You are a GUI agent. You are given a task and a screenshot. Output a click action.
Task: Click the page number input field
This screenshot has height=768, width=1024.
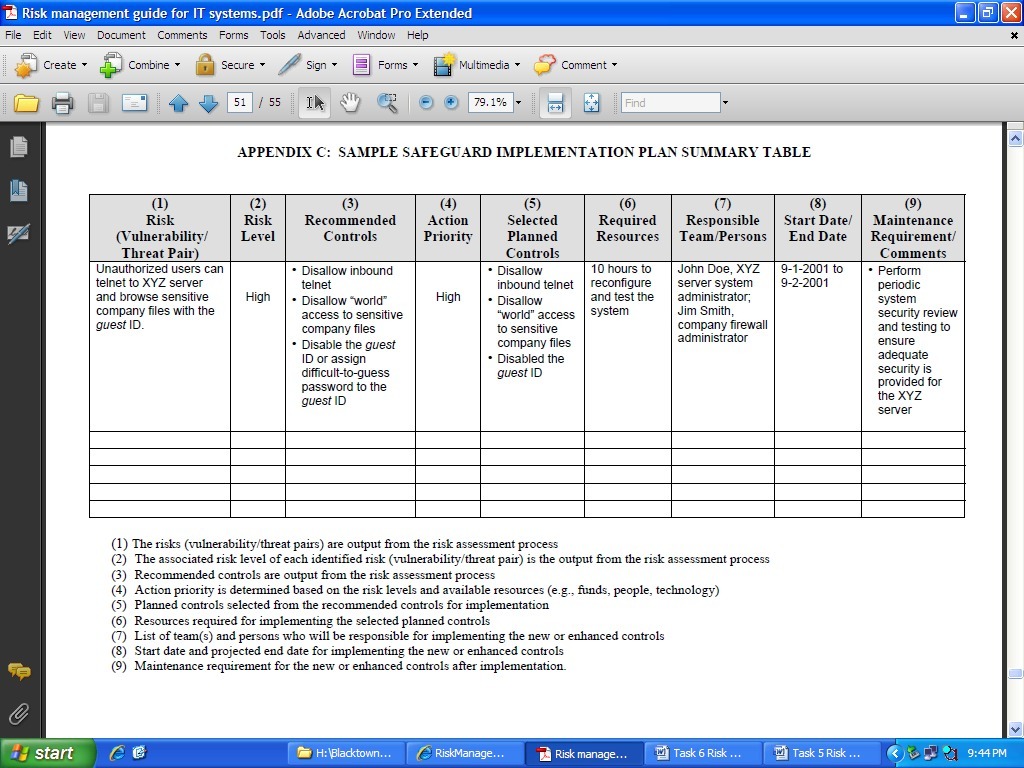(240, 103)
